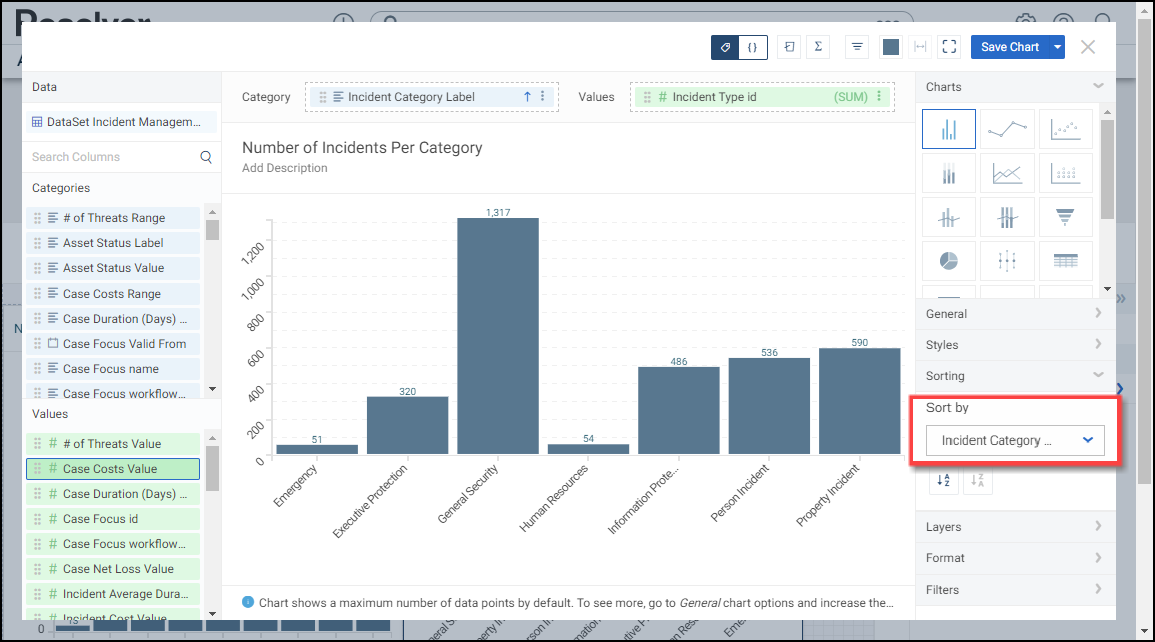Click the Search Columns input field
The height and width of the screenshot is (642, 1155).
click(x=110, y=157)
